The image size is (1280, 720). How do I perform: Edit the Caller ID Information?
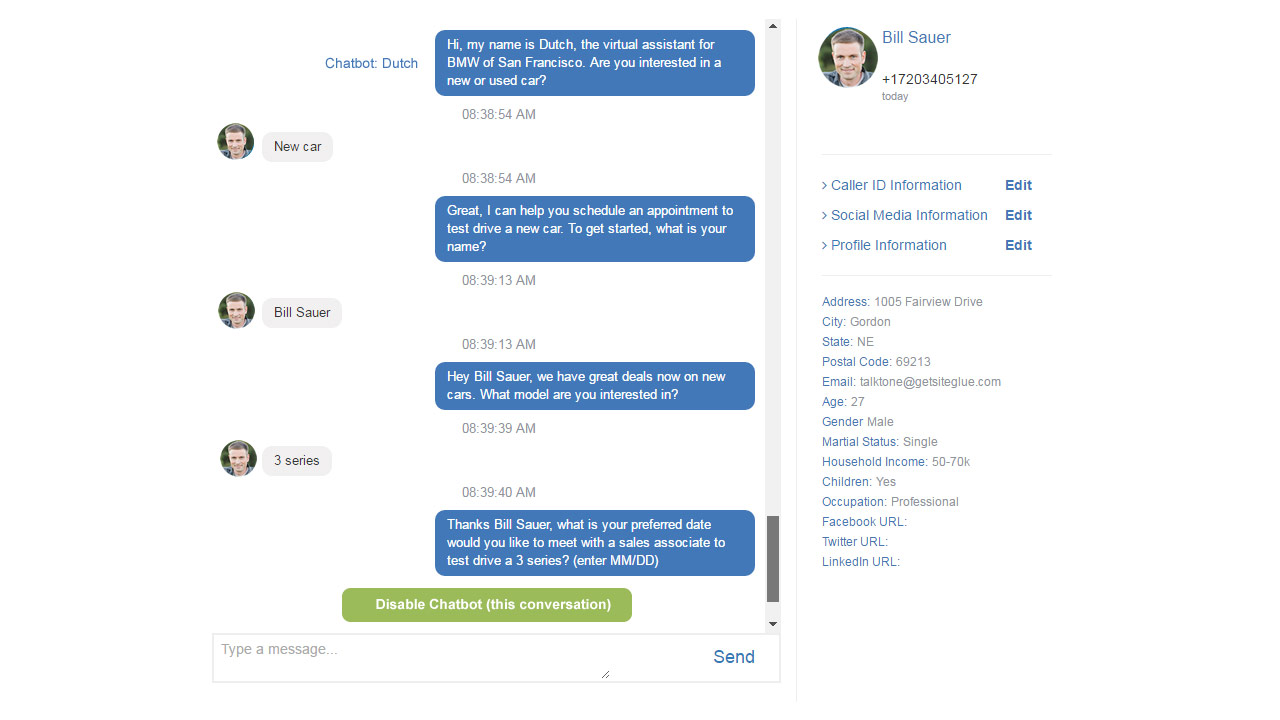(1018, 185)
